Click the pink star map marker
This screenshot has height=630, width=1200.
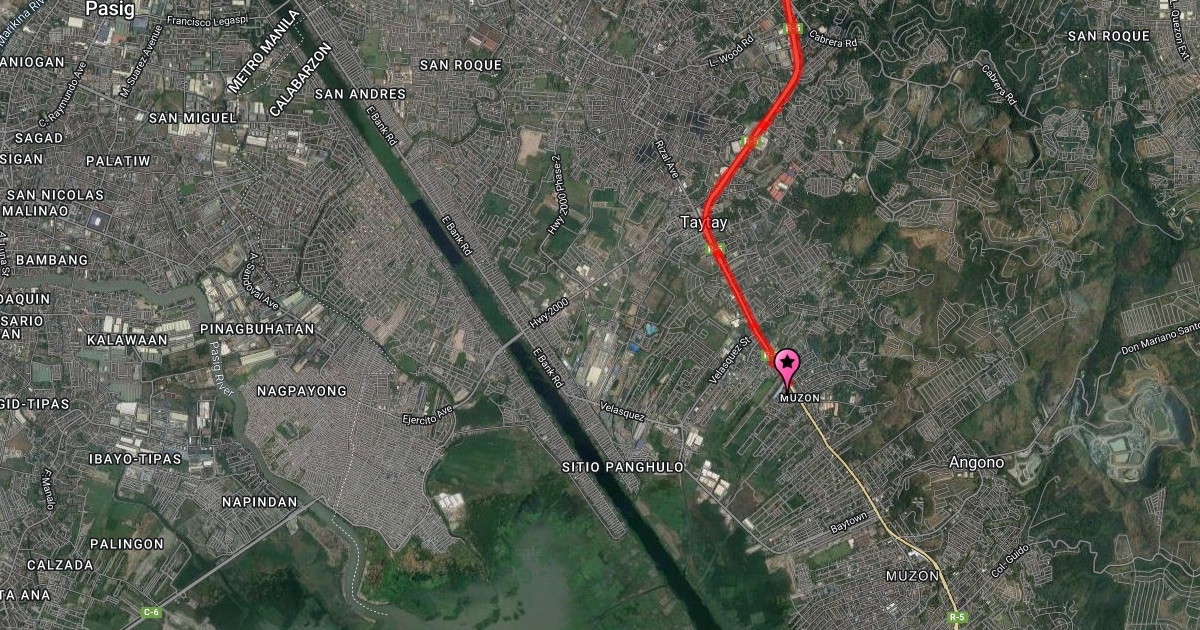788,367
